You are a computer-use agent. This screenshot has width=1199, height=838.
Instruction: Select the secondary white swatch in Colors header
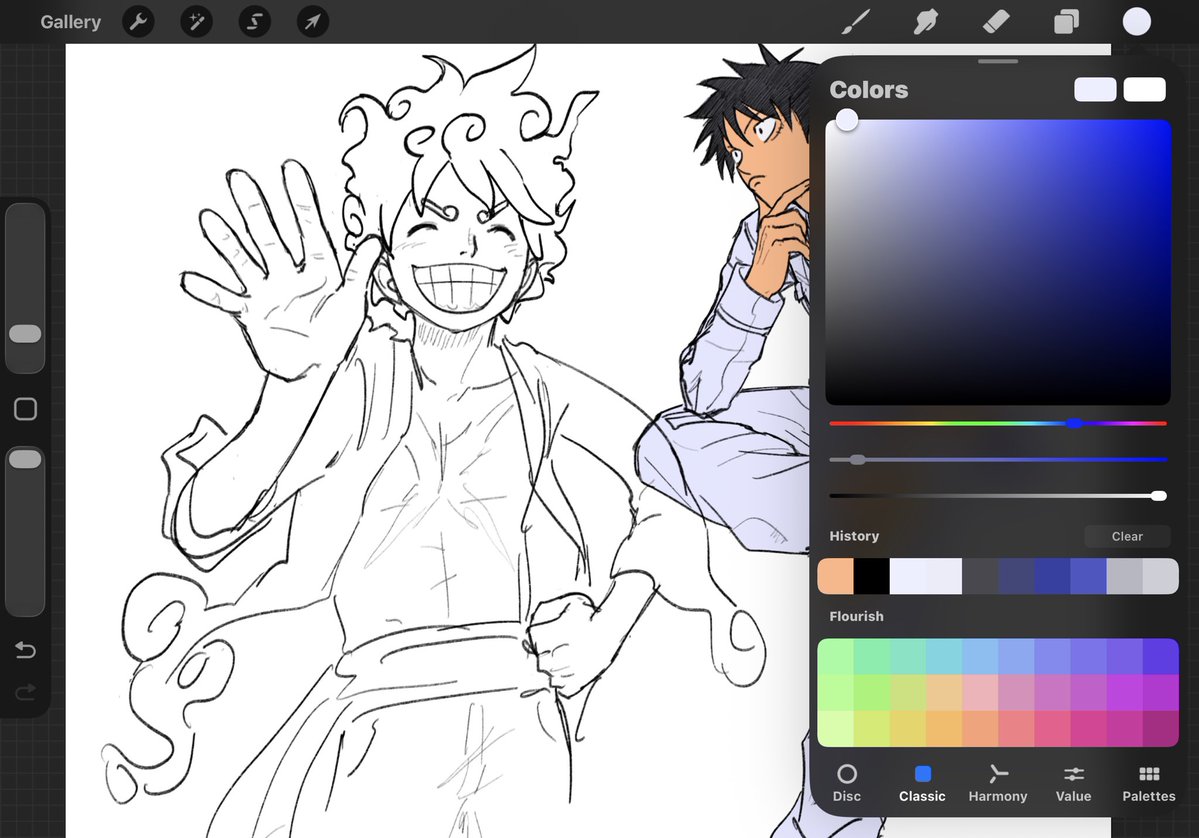tap(1145, 89)
